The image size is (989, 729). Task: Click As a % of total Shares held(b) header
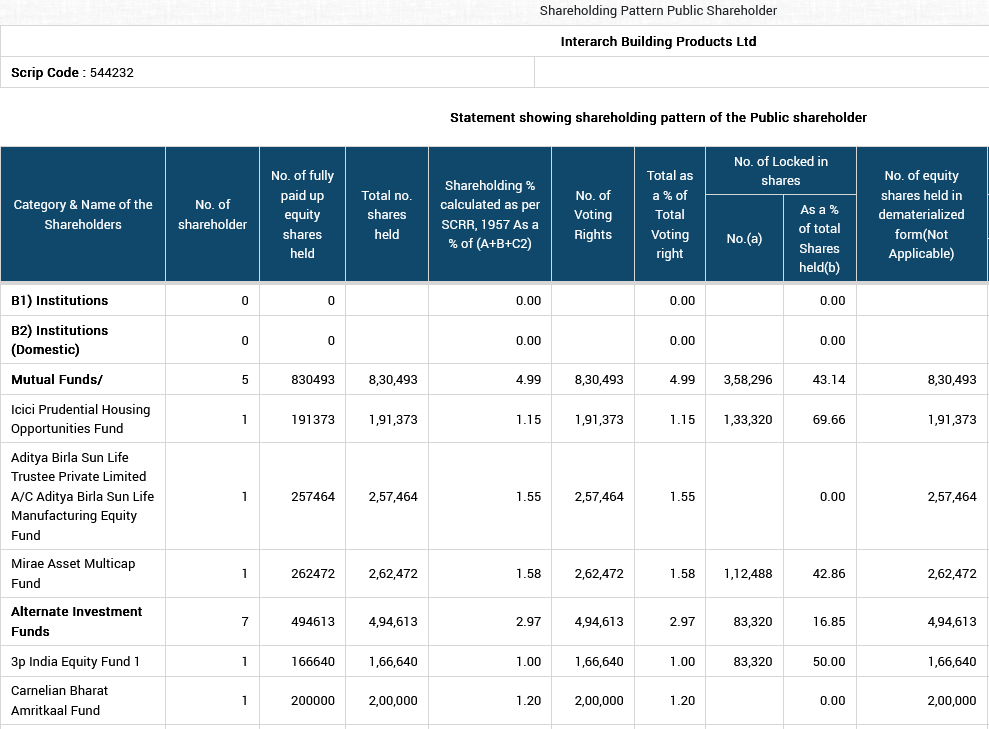tap(819, 238)
